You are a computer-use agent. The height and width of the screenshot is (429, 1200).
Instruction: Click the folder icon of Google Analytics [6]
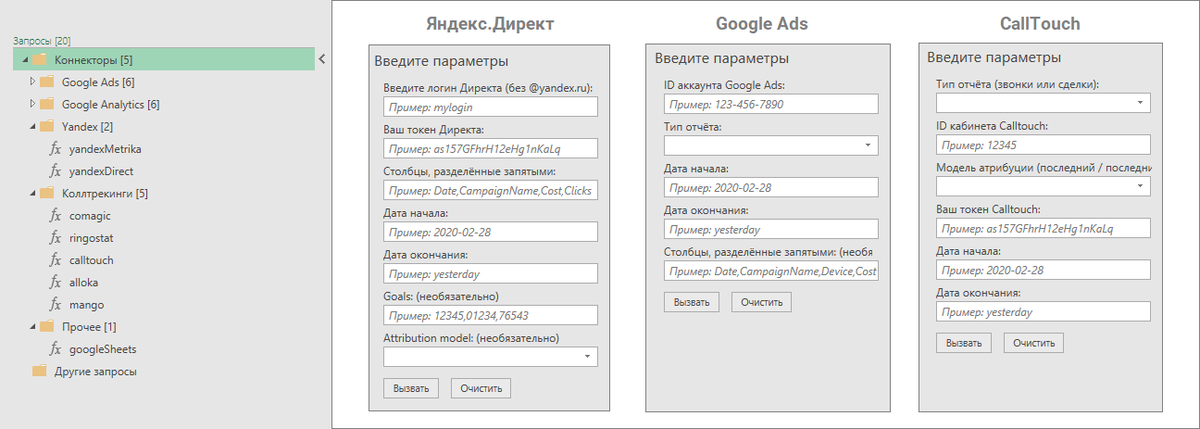tap(47, 104)
